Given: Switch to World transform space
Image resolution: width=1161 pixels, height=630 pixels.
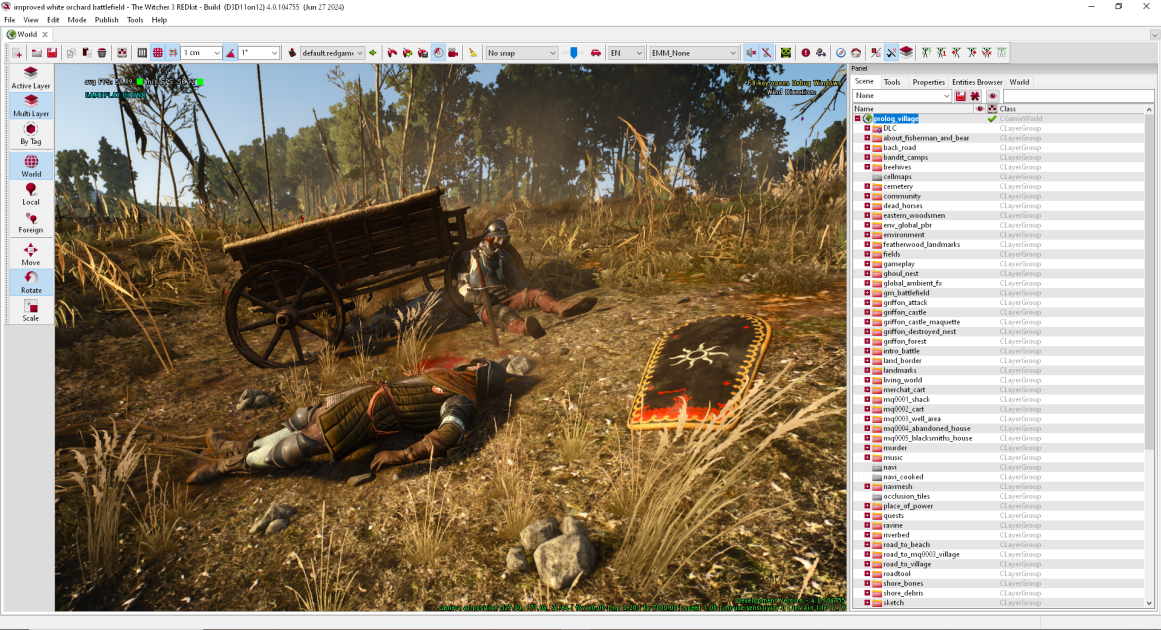Looking at the screenshot, I should (31, 167).
